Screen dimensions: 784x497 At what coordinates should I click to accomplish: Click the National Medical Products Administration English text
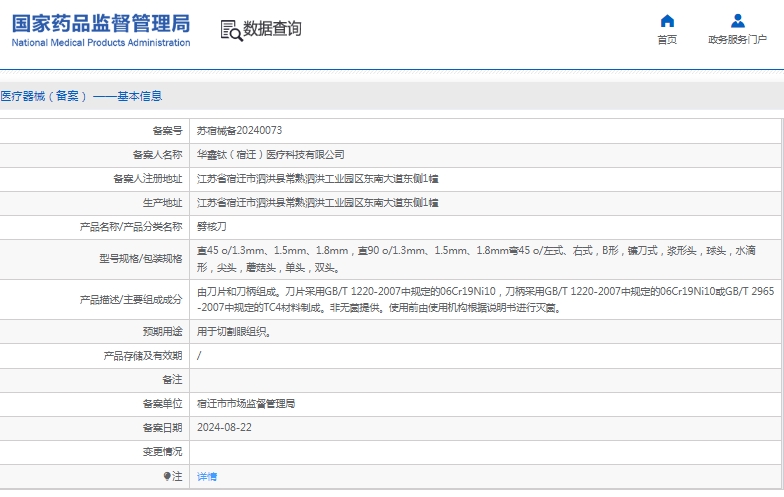(101, 43)
